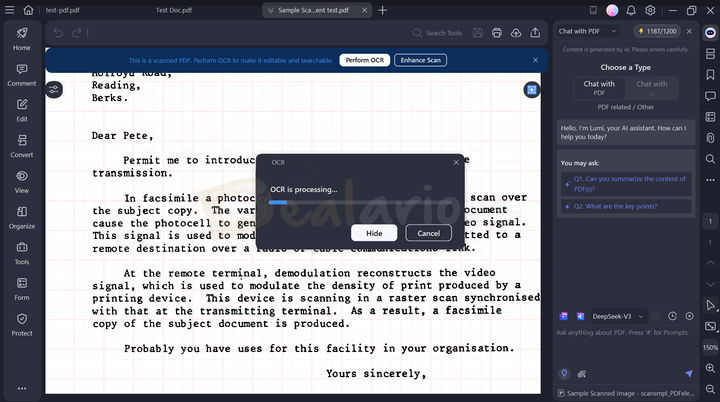This screenshot has width=720, height=402.
Task: Click the lightbulb prompts icon
Action: click(x=564, y=374)
